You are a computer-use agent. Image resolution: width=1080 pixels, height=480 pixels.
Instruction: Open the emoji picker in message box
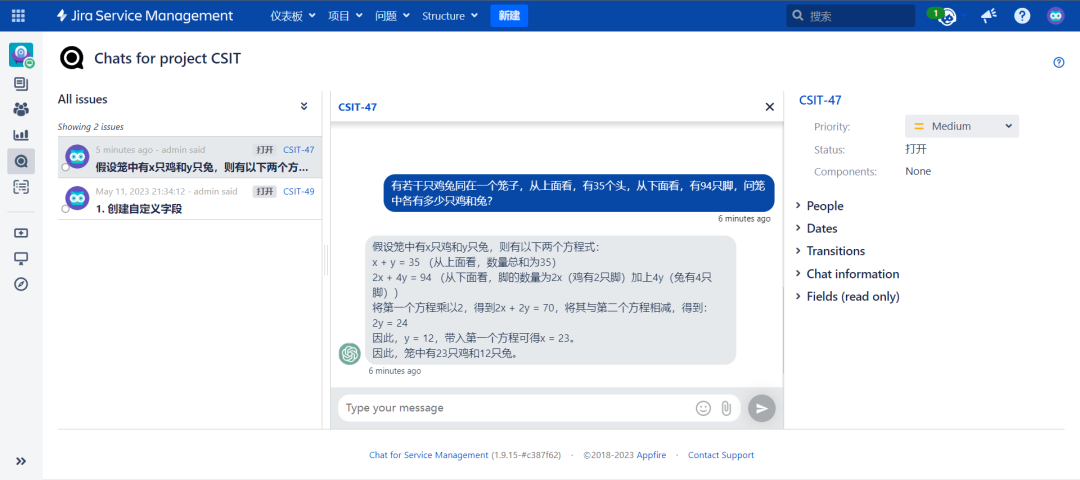(703, 408)
